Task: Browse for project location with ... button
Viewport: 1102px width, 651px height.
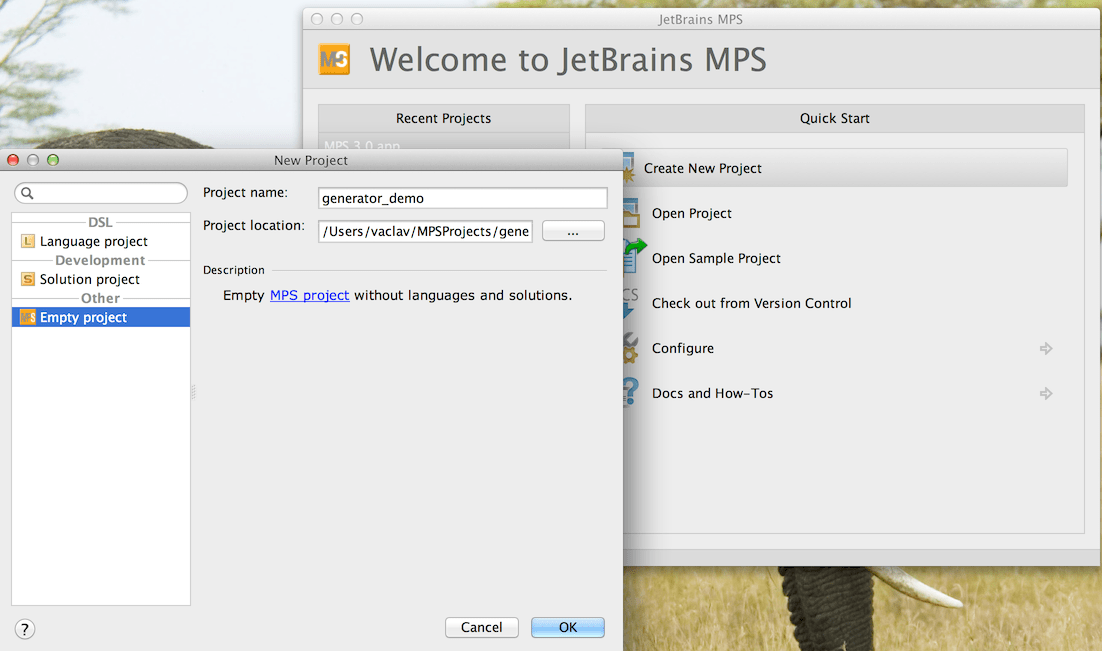Action: click(573, 231)
